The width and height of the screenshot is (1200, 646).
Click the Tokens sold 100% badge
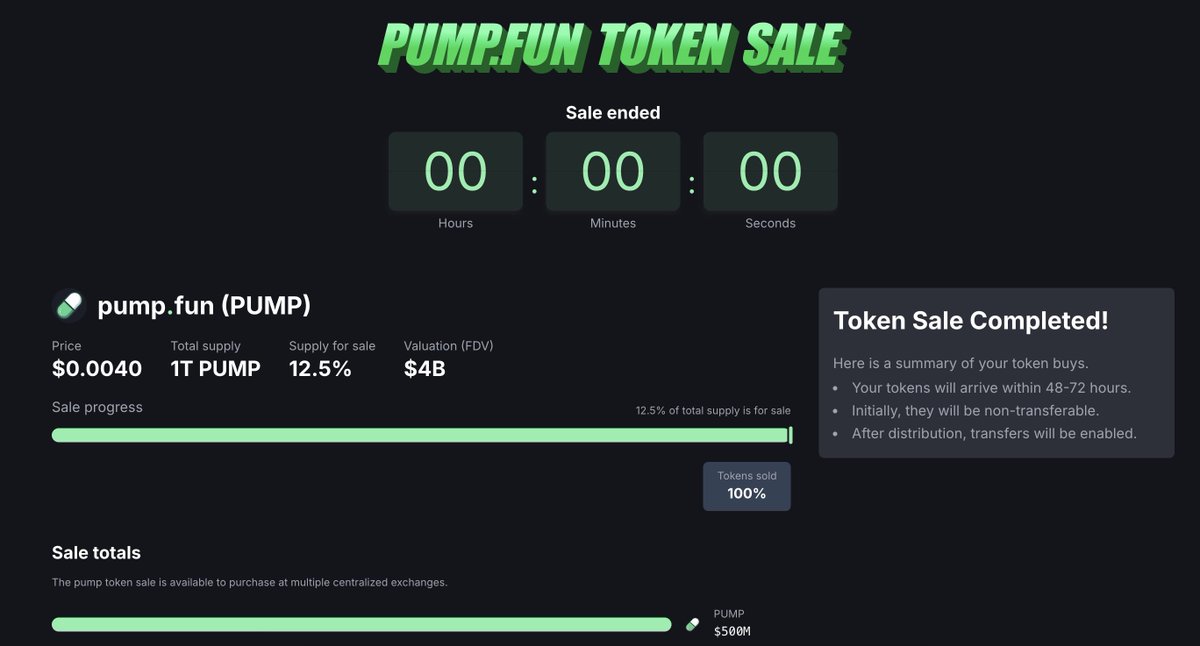[747, 486]
